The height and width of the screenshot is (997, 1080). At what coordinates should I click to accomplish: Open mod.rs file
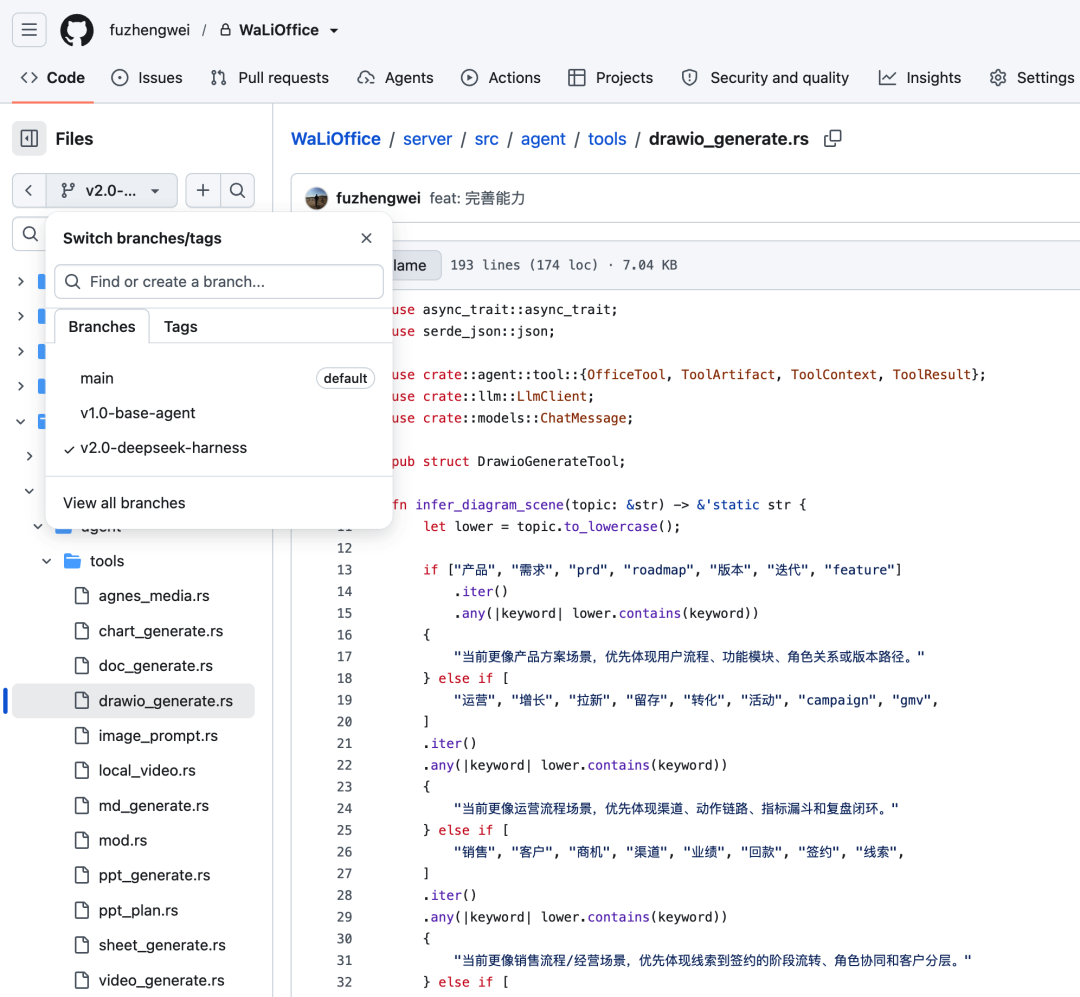coord(123,841)
